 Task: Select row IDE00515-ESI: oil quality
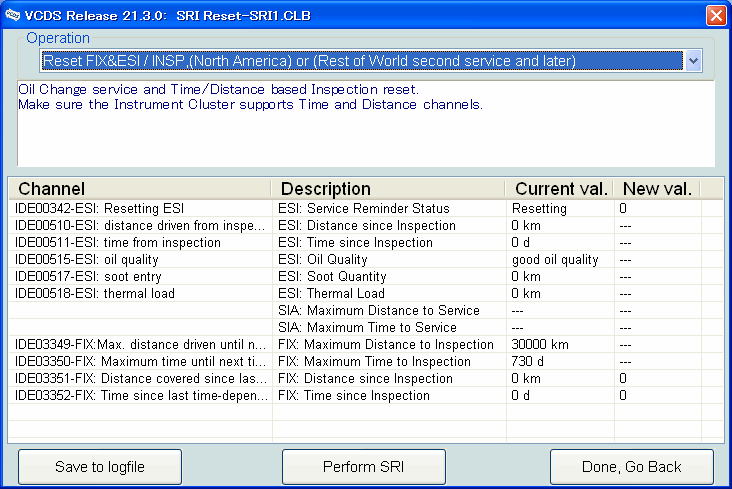pyautogui.click(x=366, y=260)
